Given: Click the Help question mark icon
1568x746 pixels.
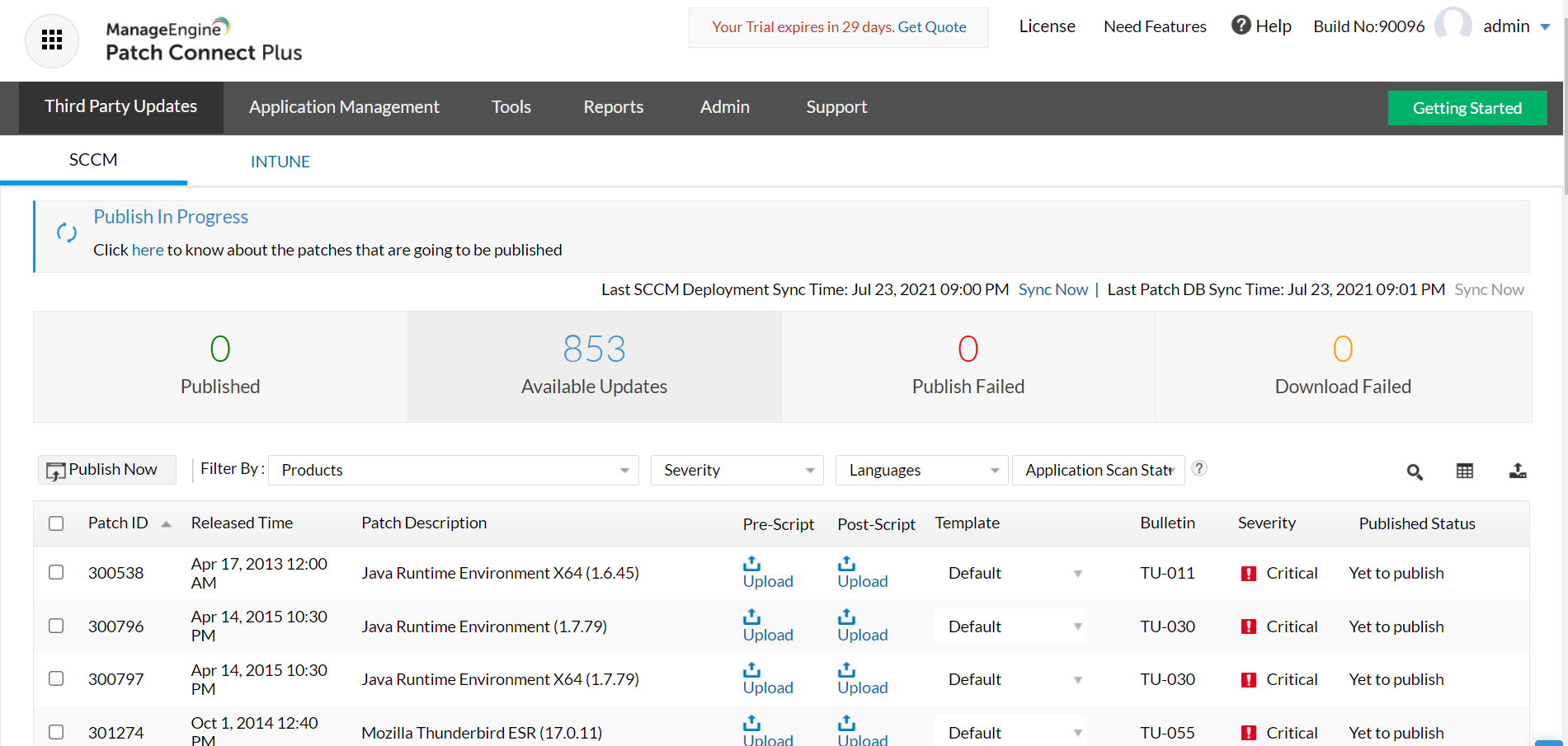Looking at the screenshot, I should [1241, 26].
